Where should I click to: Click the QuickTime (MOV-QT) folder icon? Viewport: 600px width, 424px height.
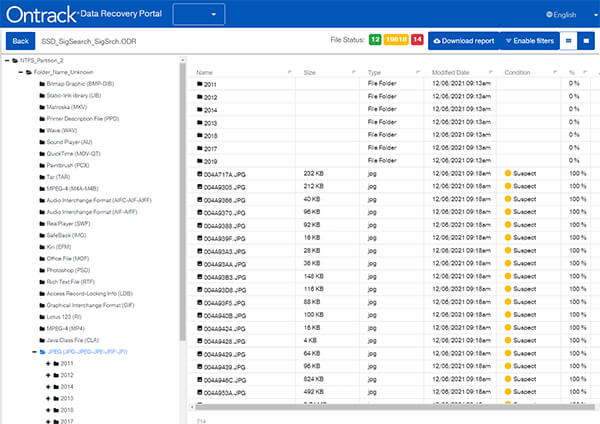point(42,154)
